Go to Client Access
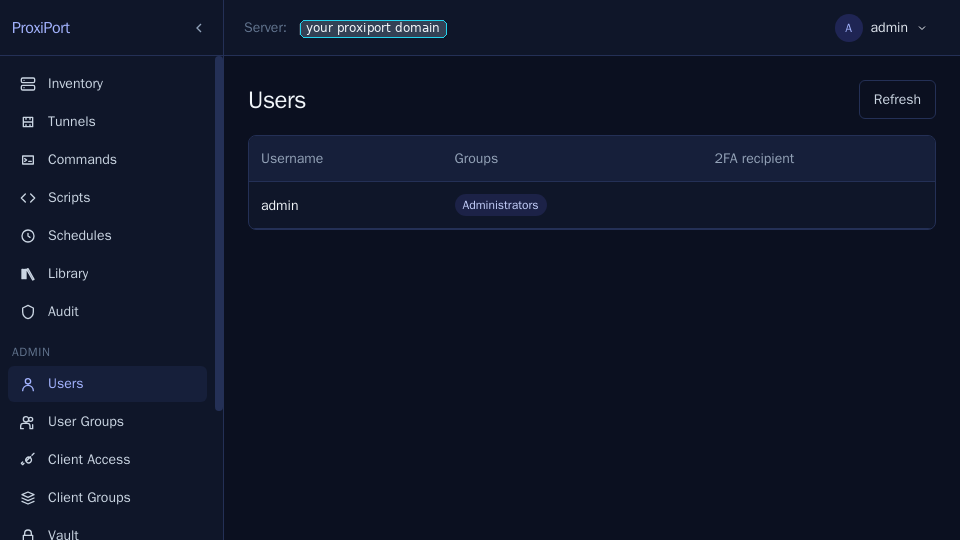 (107, 460)
